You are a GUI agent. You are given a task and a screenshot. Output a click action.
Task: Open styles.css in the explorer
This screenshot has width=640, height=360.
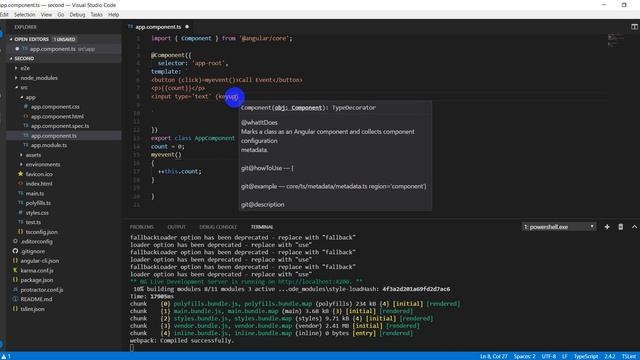pos(37,213)
